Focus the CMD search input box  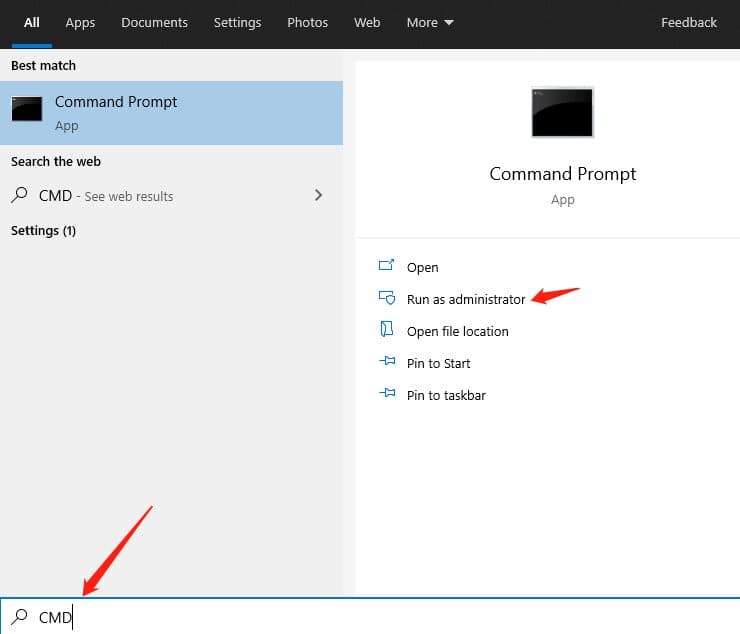tap(370, 617)
